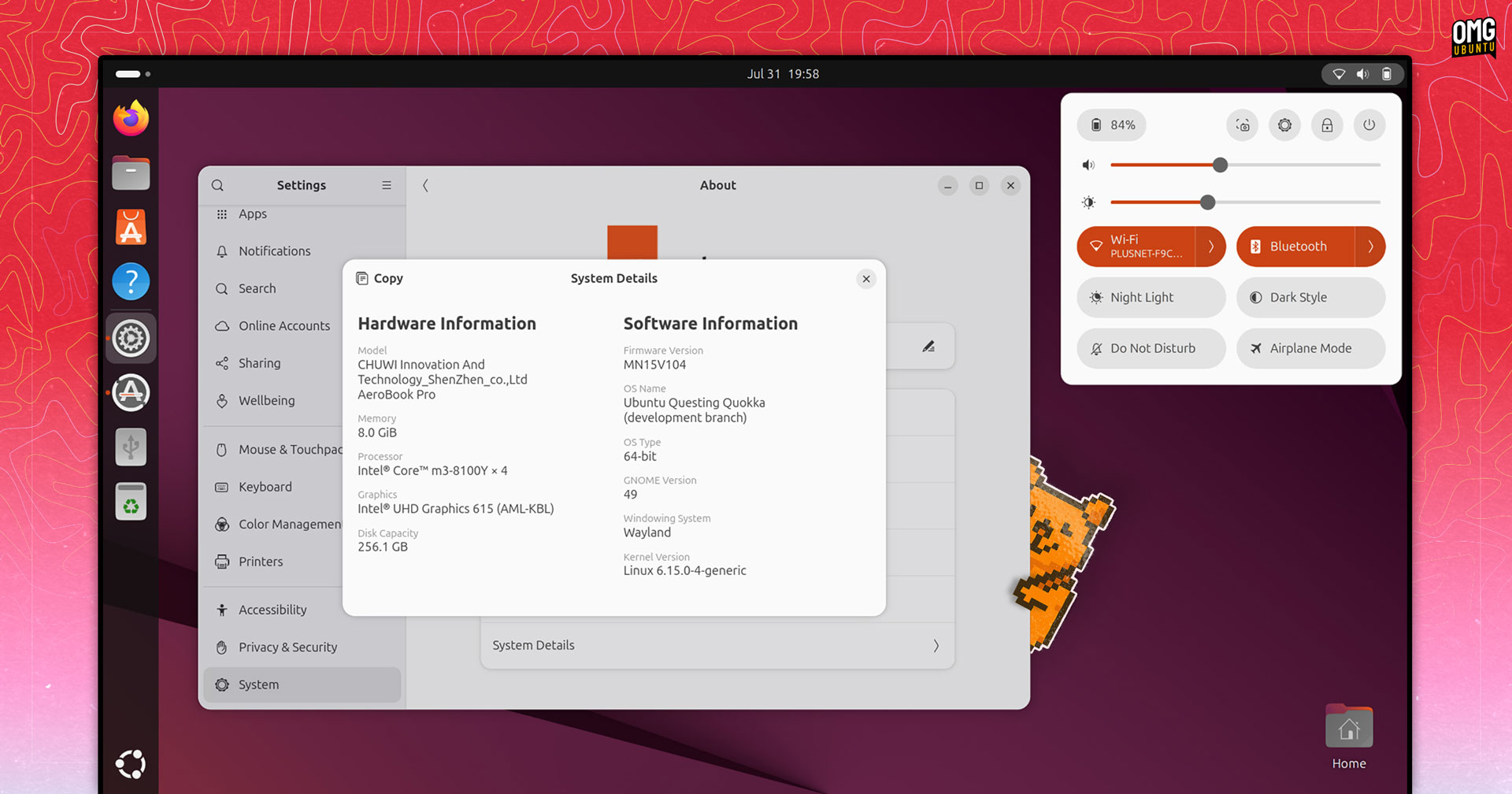The image size is (1512, 794).
Task: Activate Airplane Mode
Action: [x=1310, y=348]
